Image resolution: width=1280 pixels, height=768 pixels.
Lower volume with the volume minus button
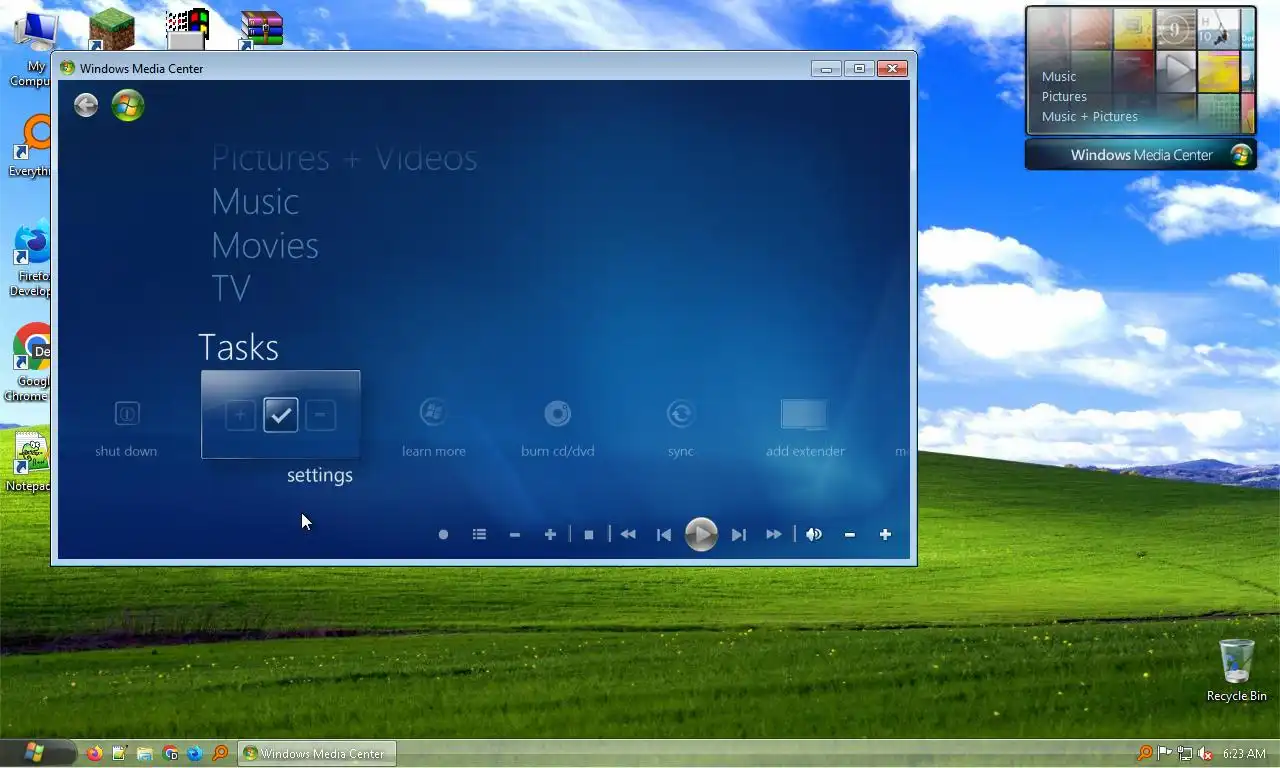[850, 535]
